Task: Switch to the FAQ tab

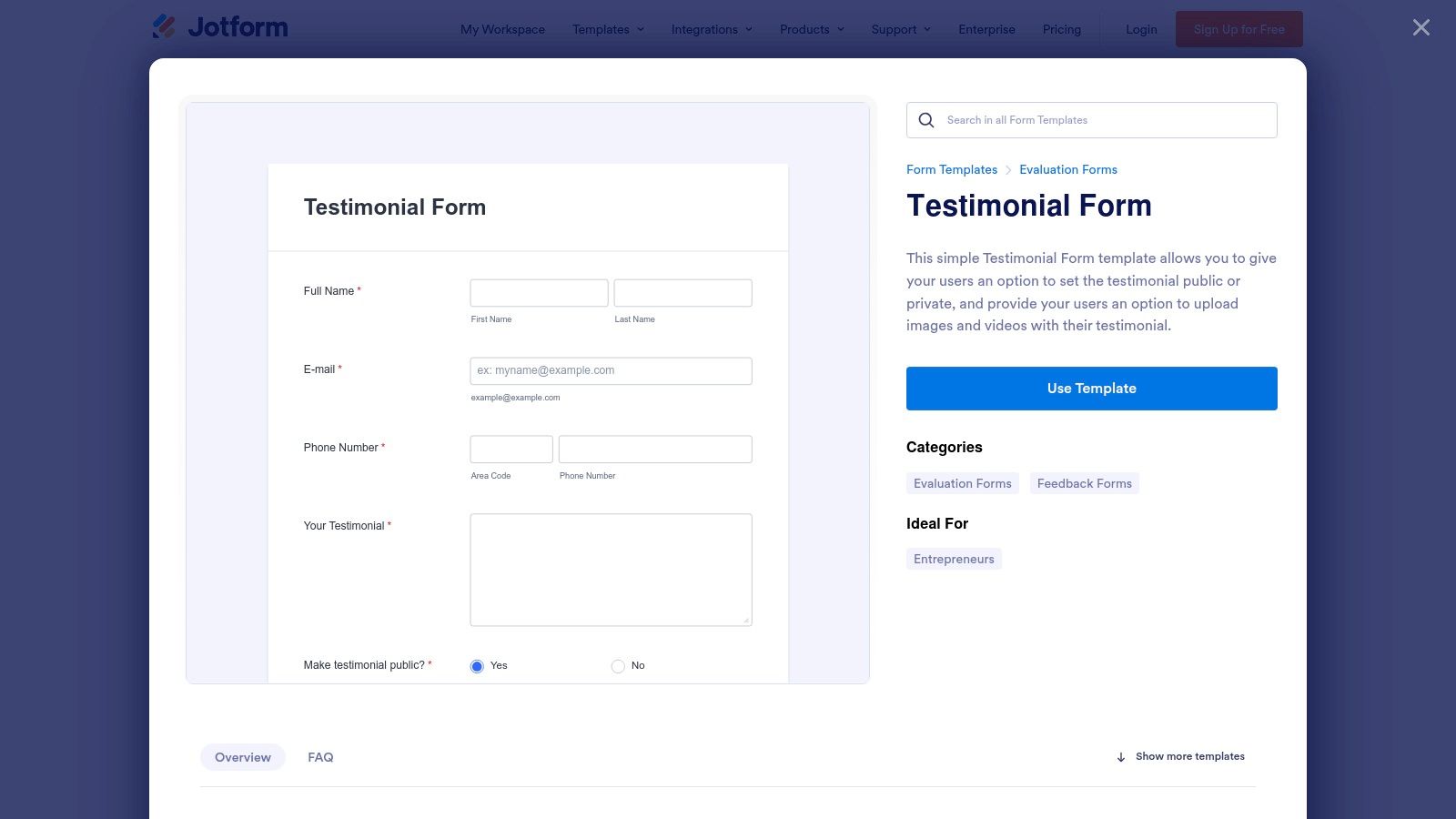Action: 320,756
